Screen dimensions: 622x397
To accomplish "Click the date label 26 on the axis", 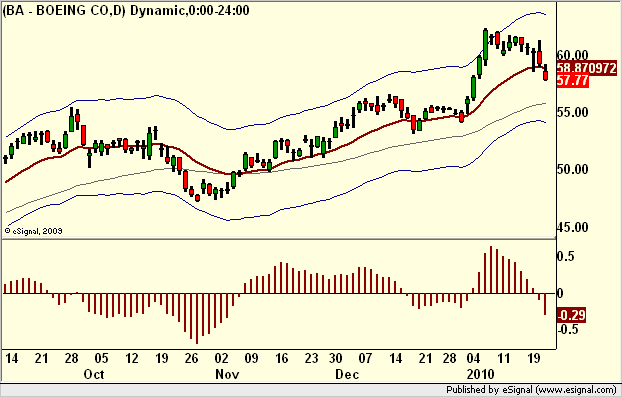I will tap(191, 358).
